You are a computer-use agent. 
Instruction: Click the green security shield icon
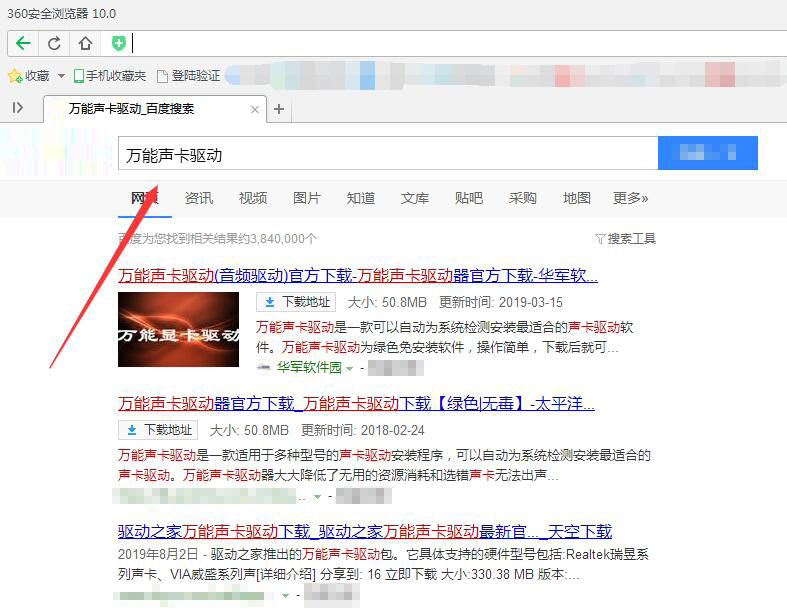coord(118,43)
